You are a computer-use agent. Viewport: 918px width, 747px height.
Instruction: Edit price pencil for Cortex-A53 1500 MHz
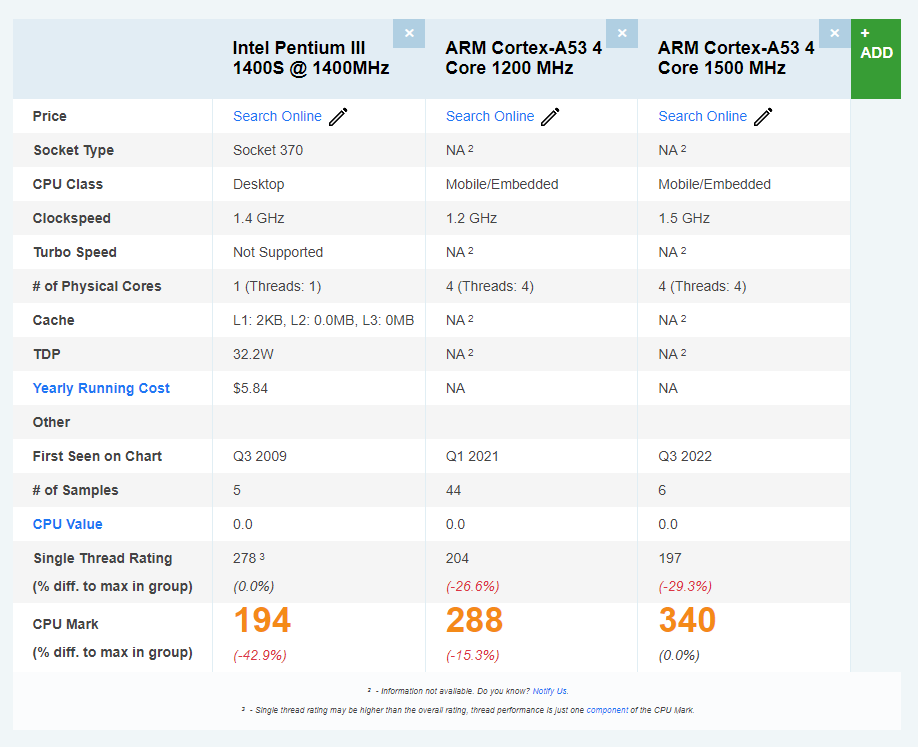[763, 116]
